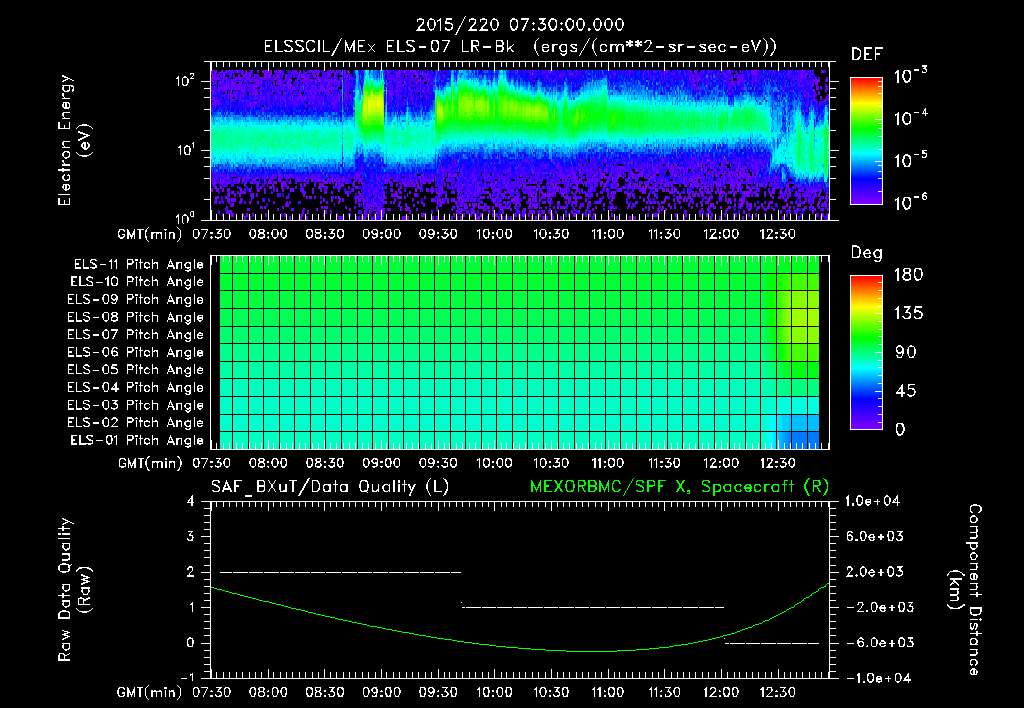Image resolution: width=1024 pixels, height=708 pixels.
Task: Click the 1.0e+04 distance axis value
Action: coord(872,502)
